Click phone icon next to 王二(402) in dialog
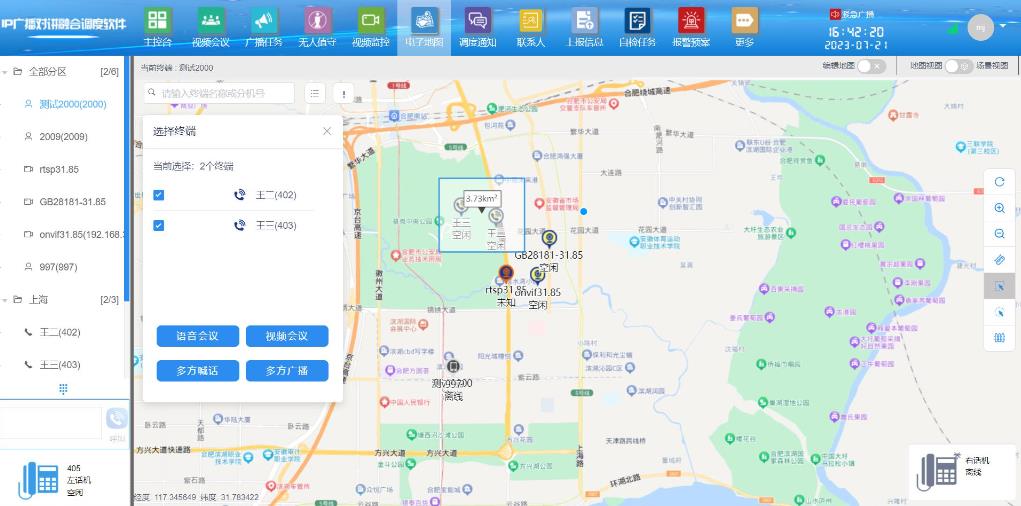The width and height of the screenshot is (1021, 506). click(240, 195)
